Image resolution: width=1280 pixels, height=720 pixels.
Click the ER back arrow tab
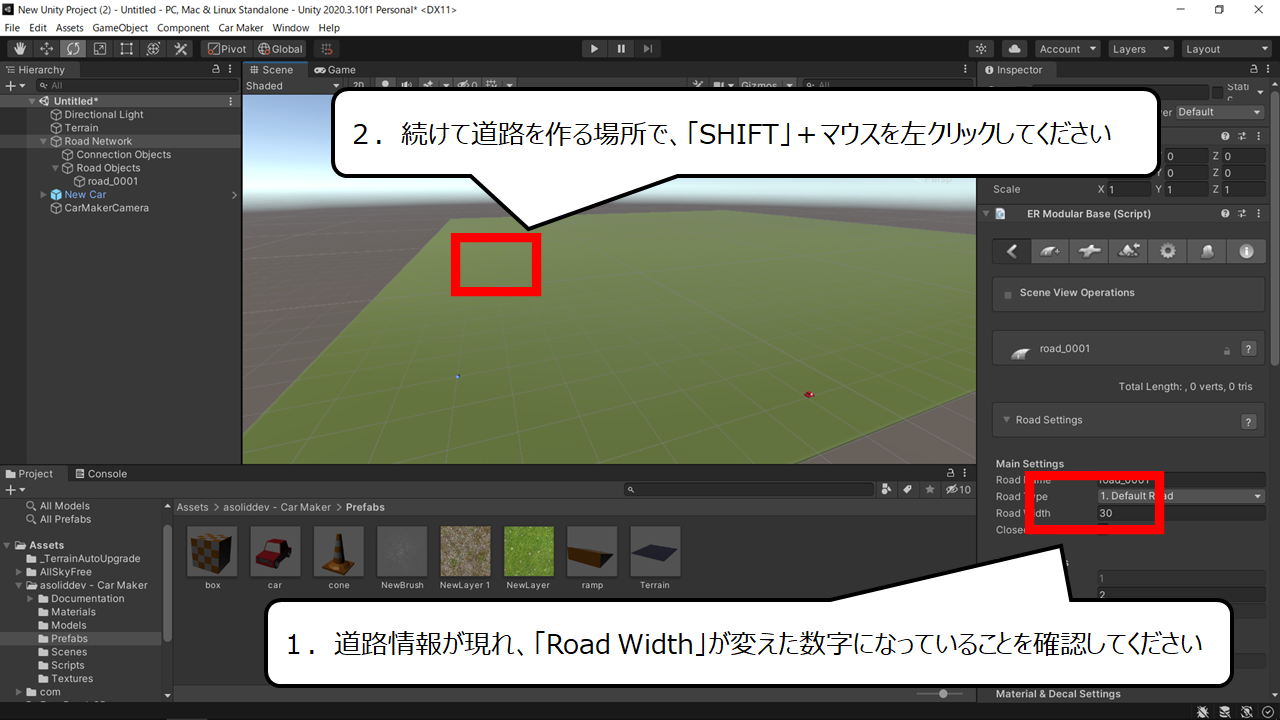pos(1012,252)
